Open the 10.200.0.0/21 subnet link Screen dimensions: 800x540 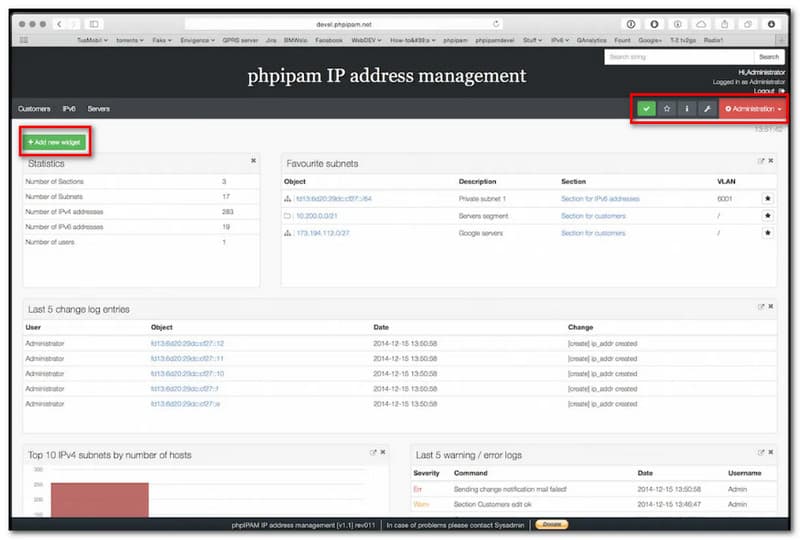(320, 216)
